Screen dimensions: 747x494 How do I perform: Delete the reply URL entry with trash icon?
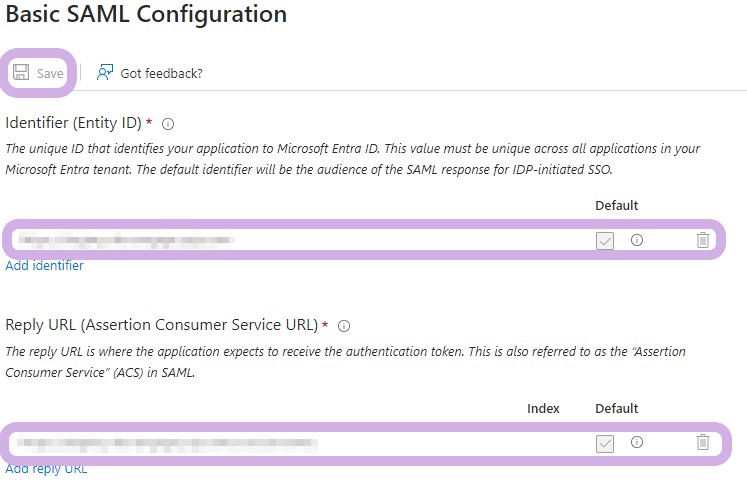point(703,442)
